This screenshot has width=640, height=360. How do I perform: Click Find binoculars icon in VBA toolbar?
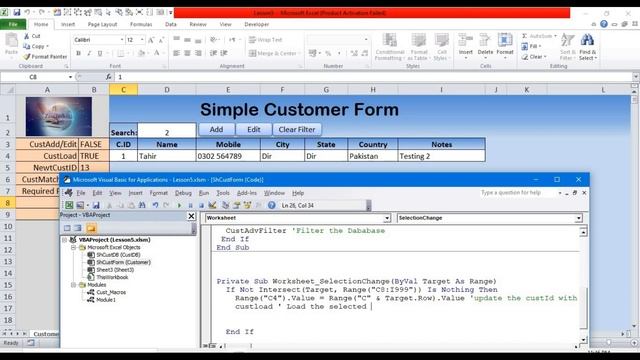point(142,205)
